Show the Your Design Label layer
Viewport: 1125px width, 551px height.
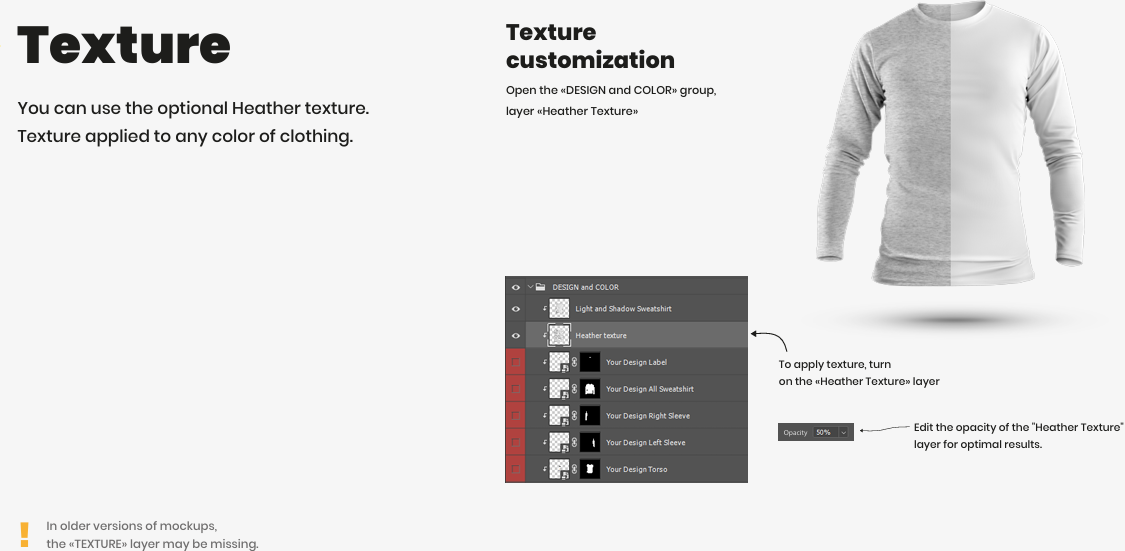click(x=515, y=362)
